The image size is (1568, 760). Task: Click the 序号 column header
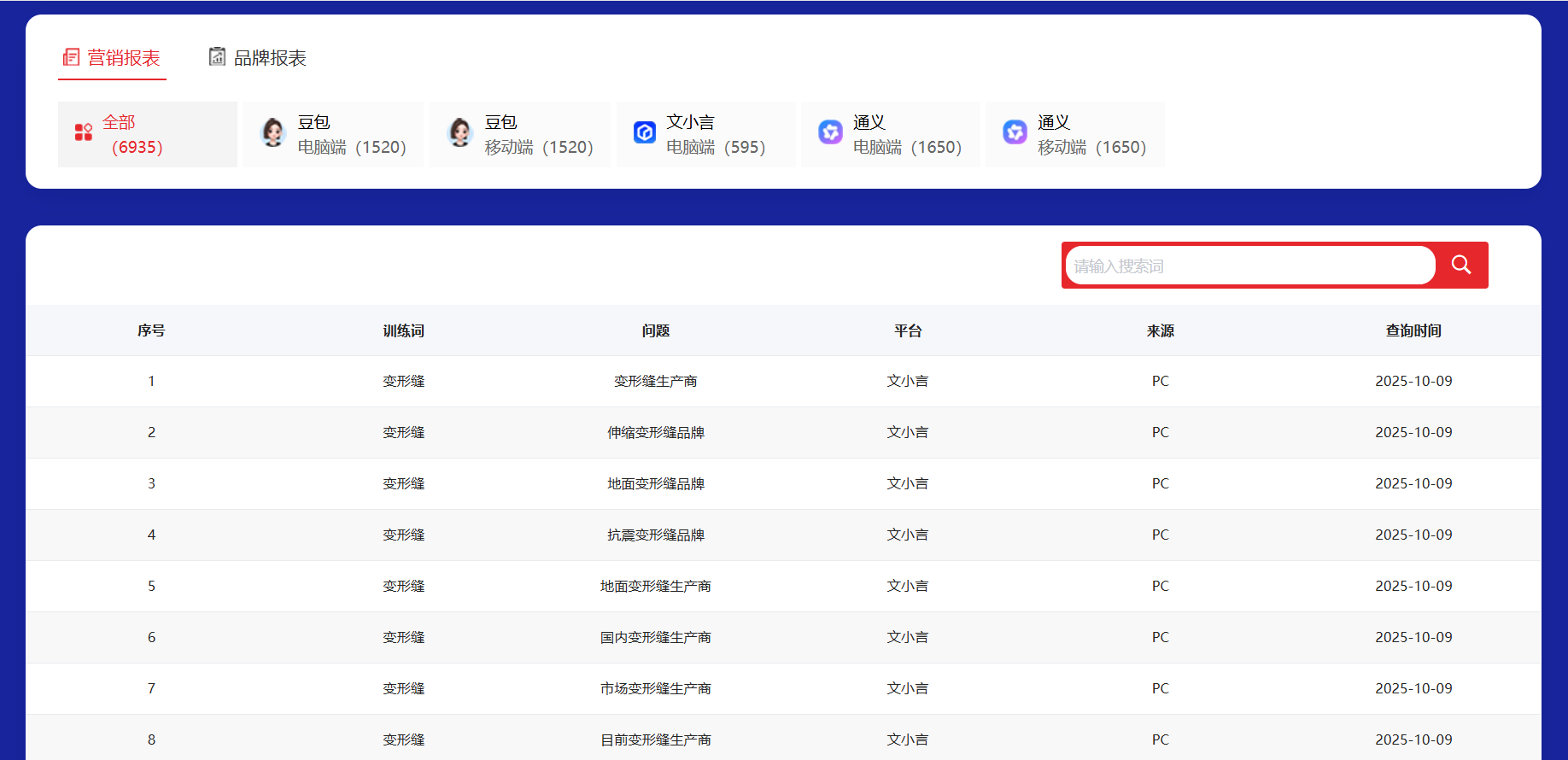pyautogui.click(x=151, y=330)
